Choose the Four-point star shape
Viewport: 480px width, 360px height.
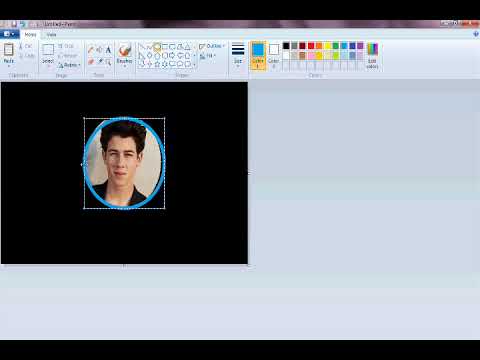pyautogui.click(x=149, y=64)
